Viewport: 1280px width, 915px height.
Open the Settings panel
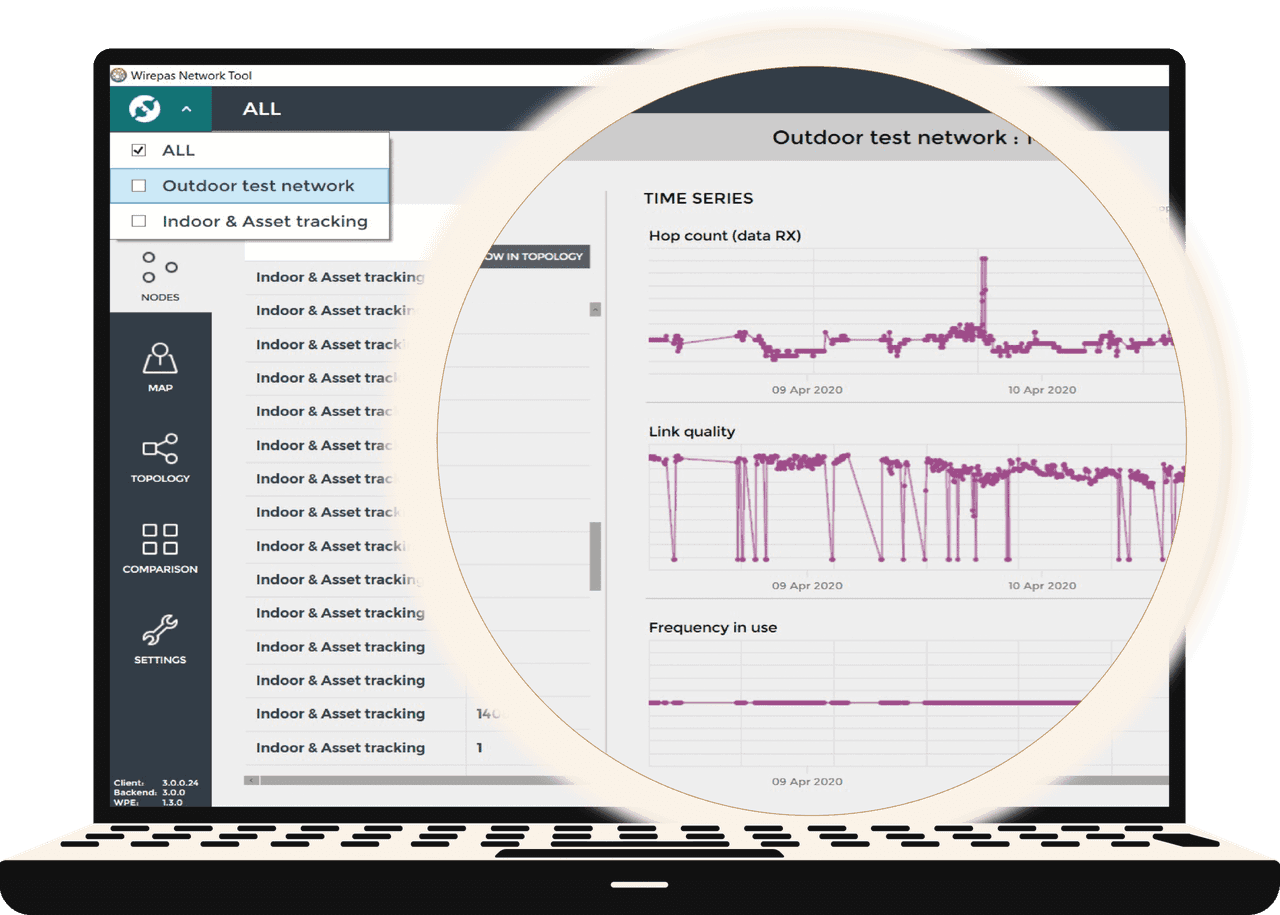tap(160, 640)
